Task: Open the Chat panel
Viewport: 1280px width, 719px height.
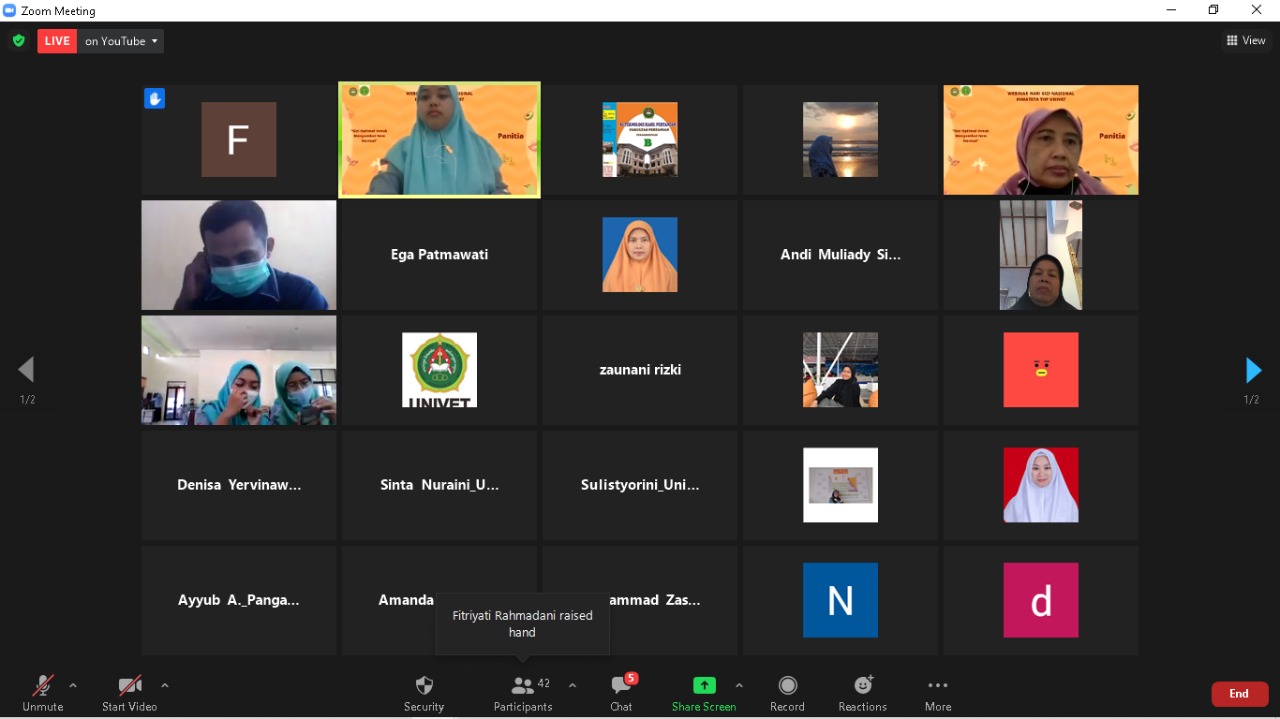Action: point(621,693)
